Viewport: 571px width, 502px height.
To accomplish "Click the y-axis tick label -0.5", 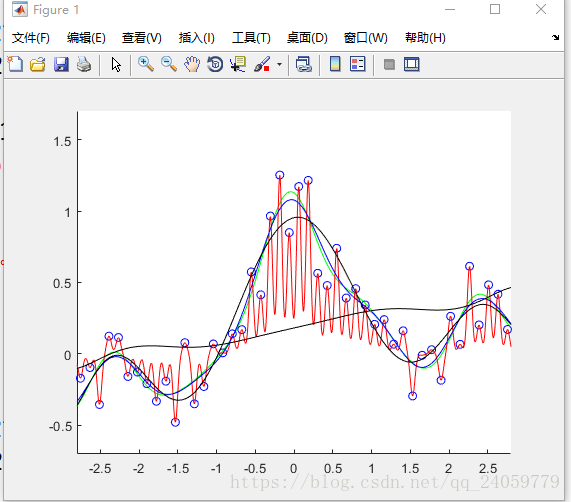I will tap(60, 426).
